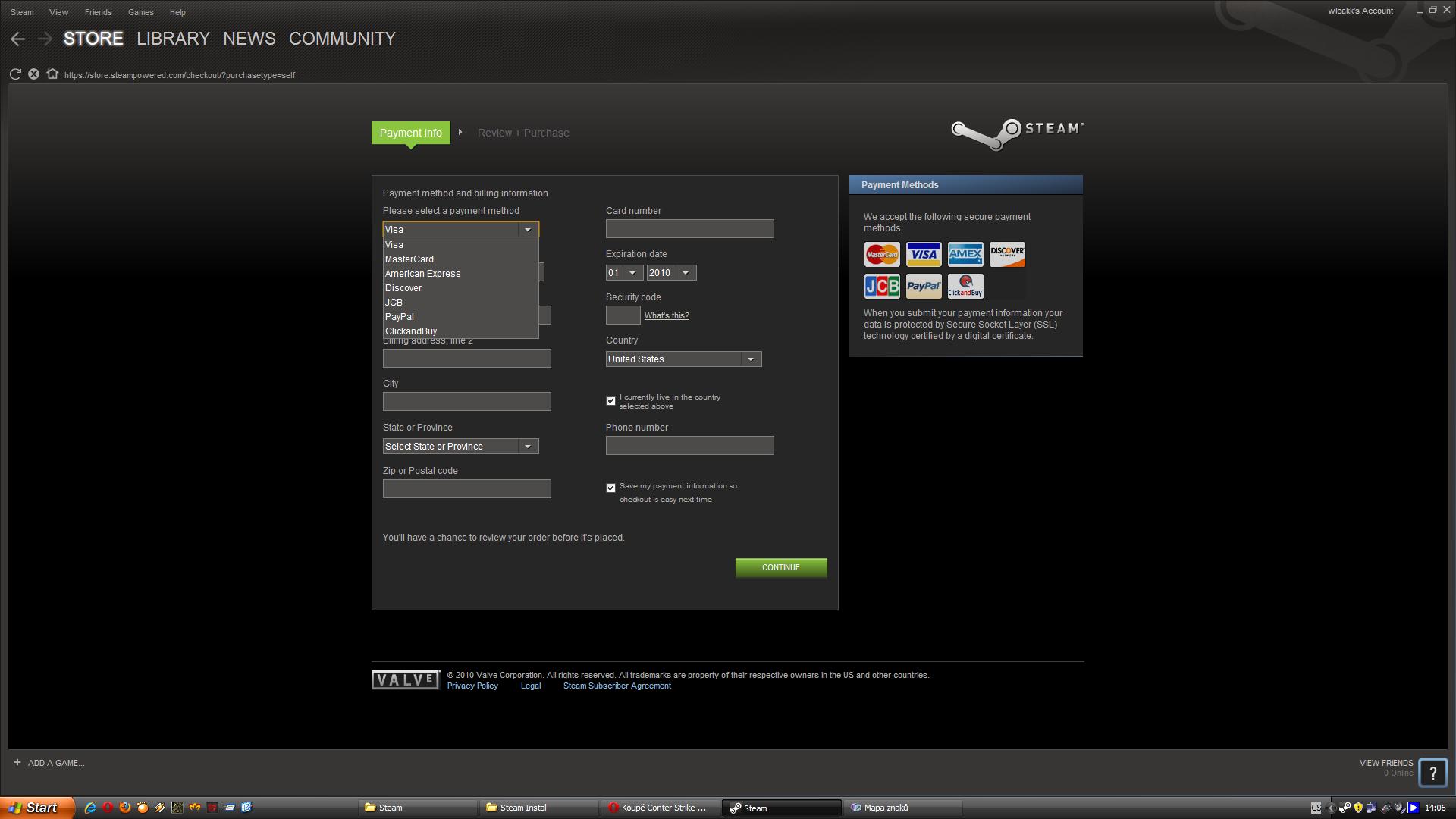1456x819 pixels.
Task: Click the JCB card logo
Action: pyautogui.click(x=881, y=287)
